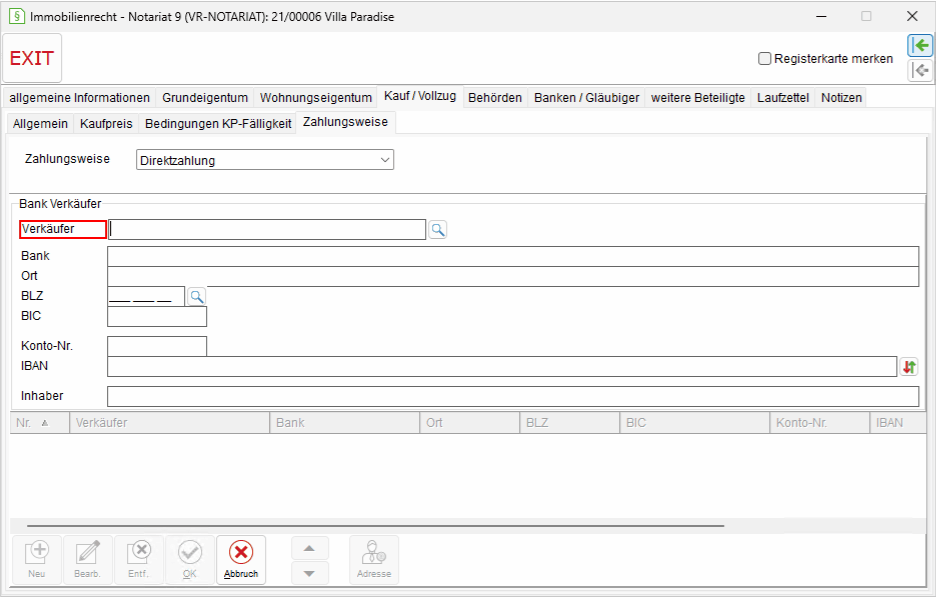Viewport: 936px width, 597px height.
Task: Open the BLZ lookup magnifier icon
Action: pos(196,296)
